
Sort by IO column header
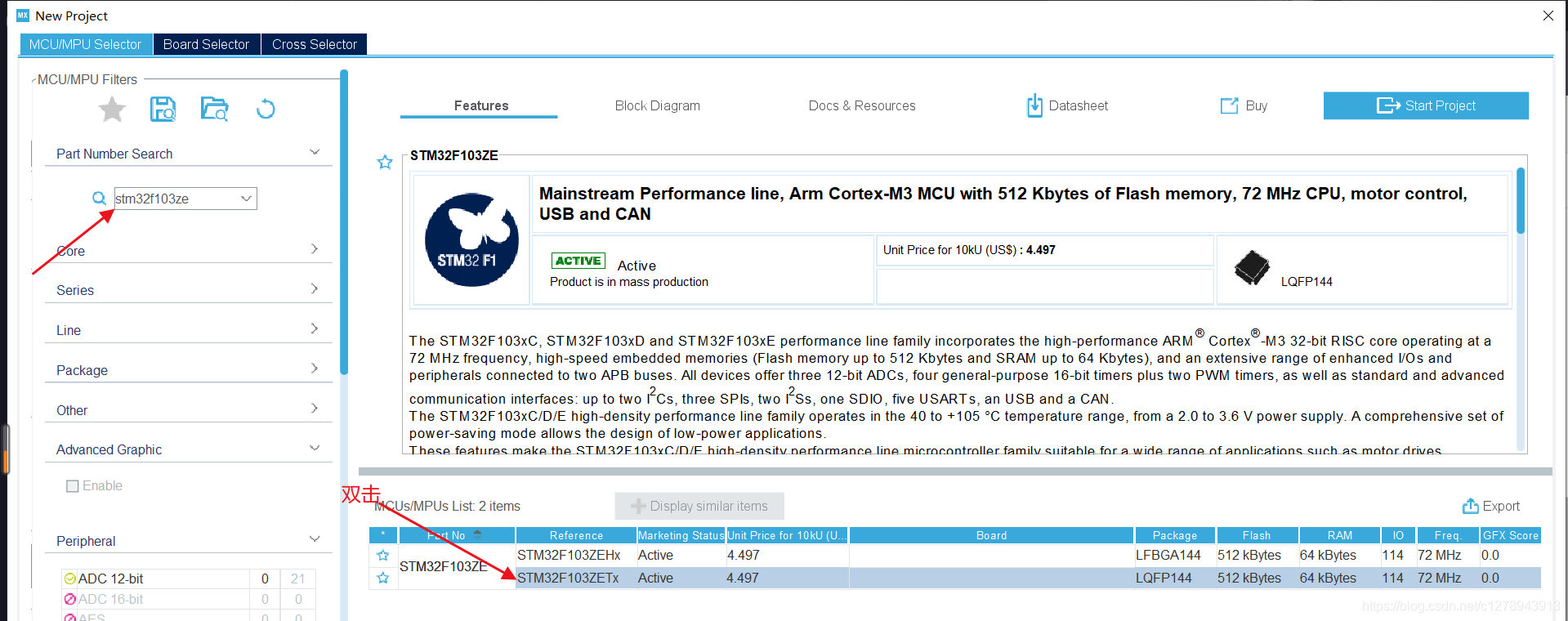coord(1398,535)
